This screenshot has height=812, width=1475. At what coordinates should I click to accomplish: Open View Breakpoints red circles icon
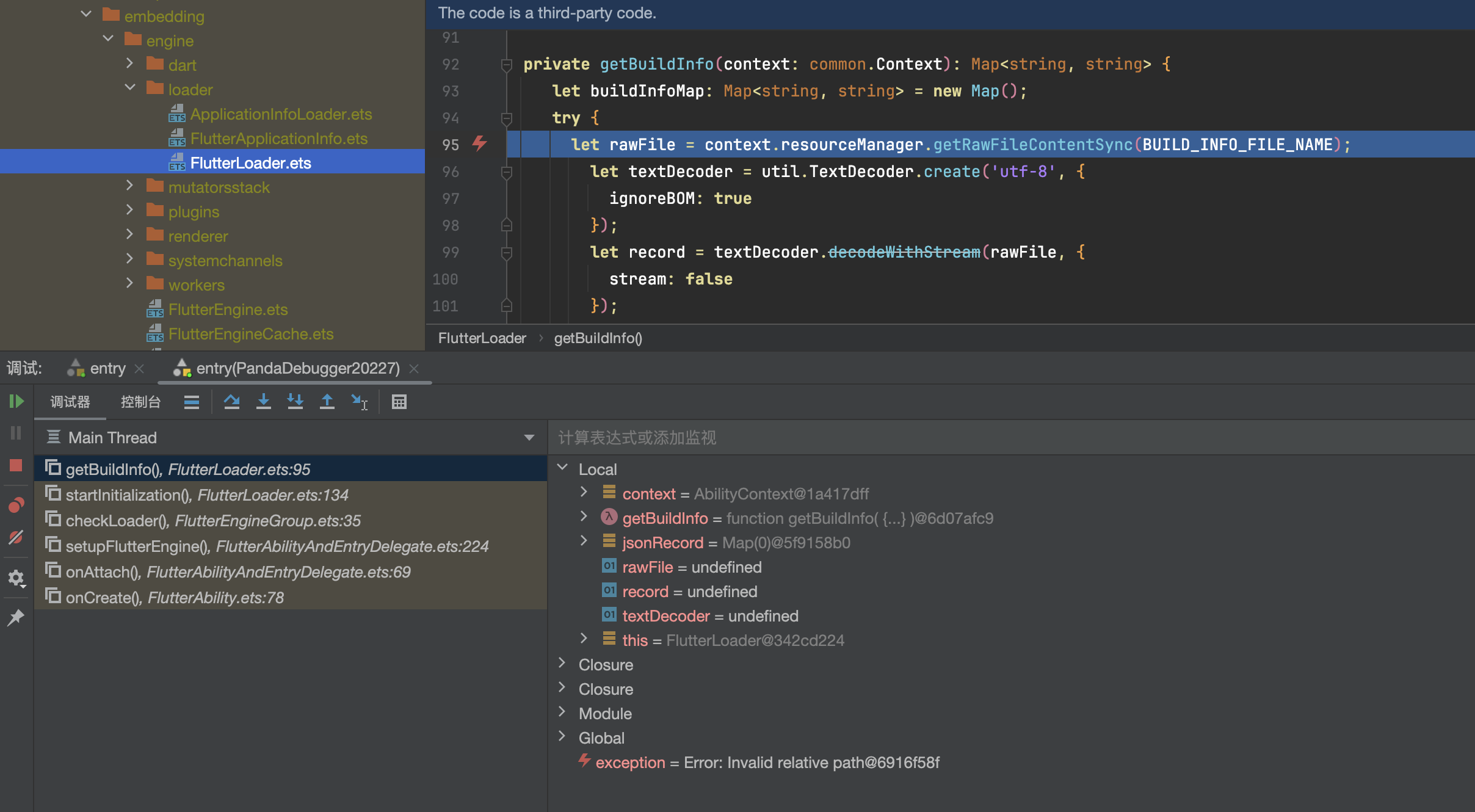(16, 505)
